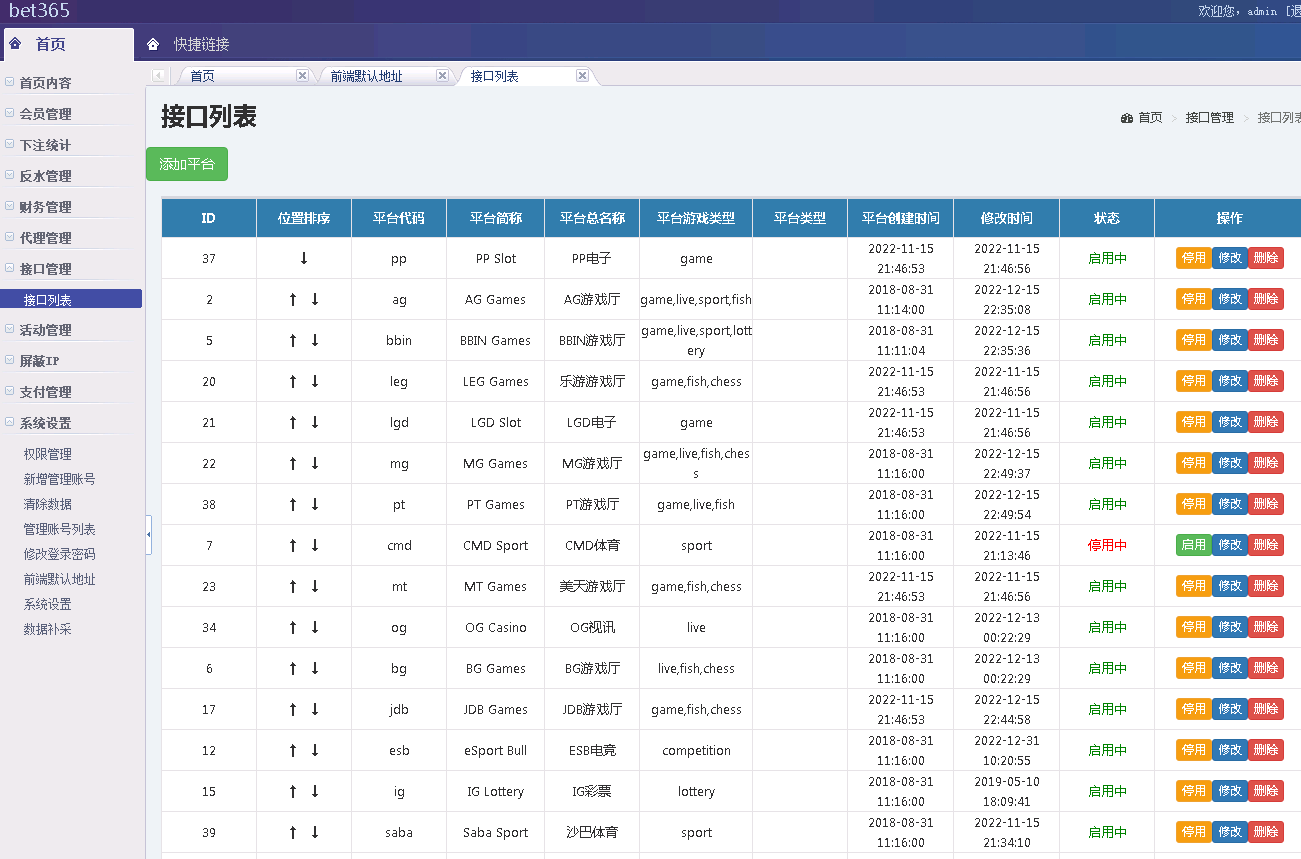The height and width of the screenshot is (859, 1301).
Task: Move the ag platform up
Action: tap(293, 299)
